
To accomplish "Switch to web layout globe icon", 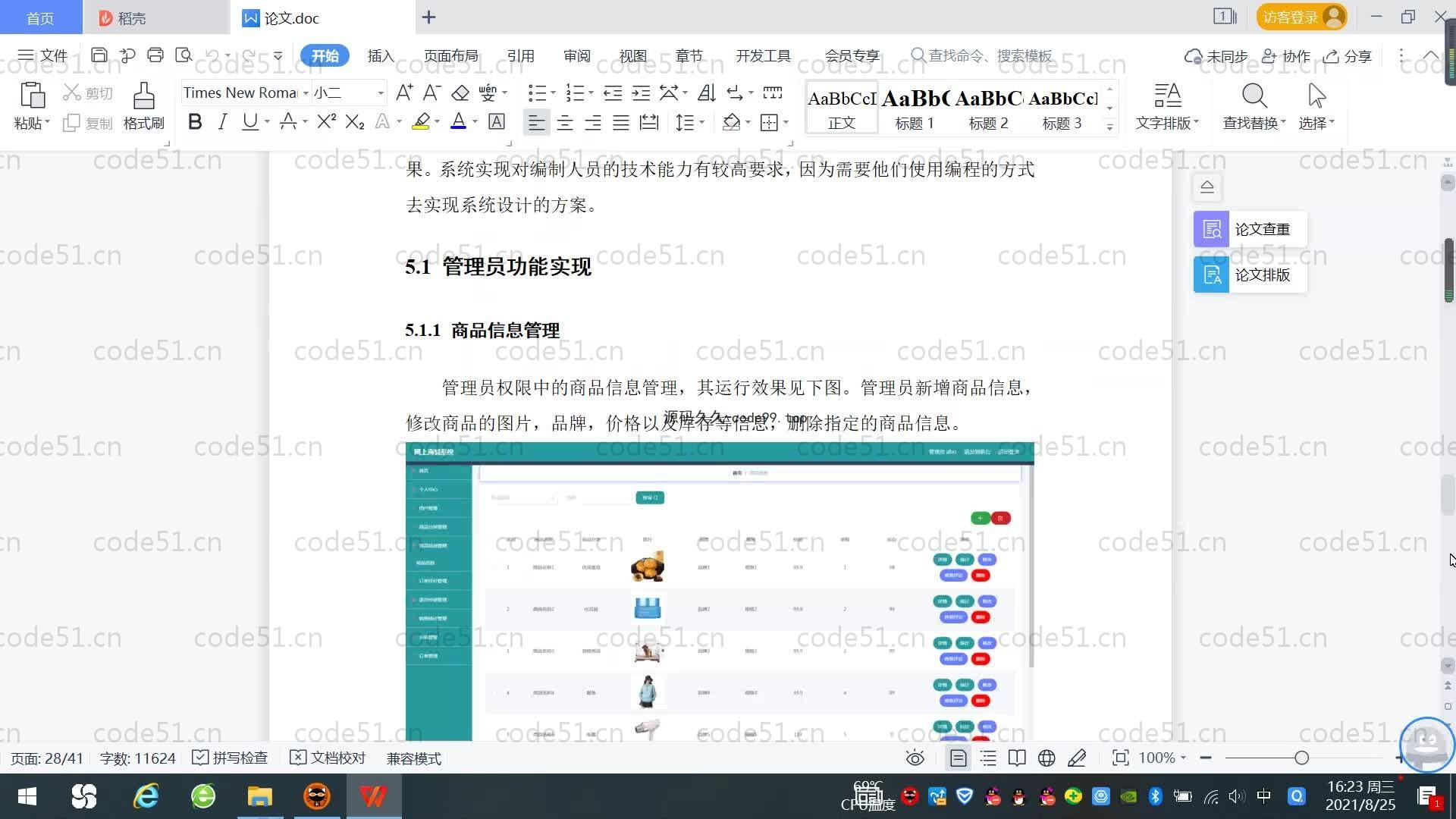I will coord(1046,758).
